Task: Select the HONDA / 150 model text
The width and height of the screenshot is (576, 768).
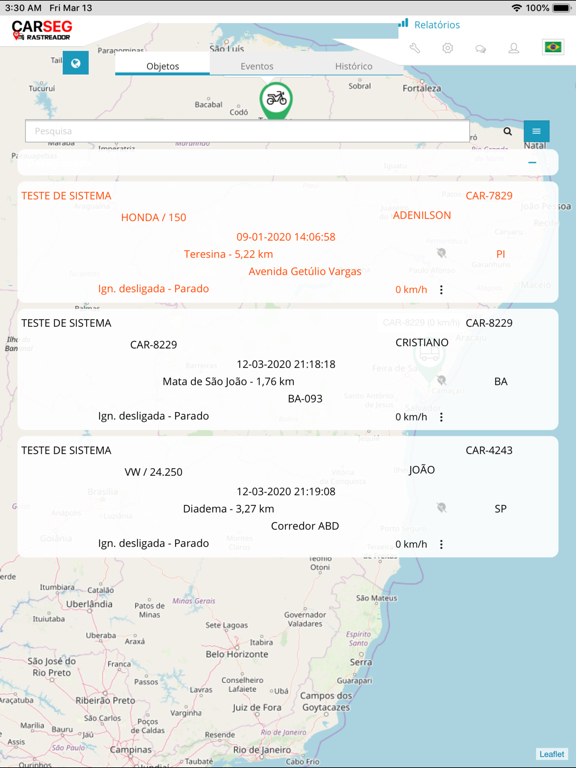Action: (154, 217)
